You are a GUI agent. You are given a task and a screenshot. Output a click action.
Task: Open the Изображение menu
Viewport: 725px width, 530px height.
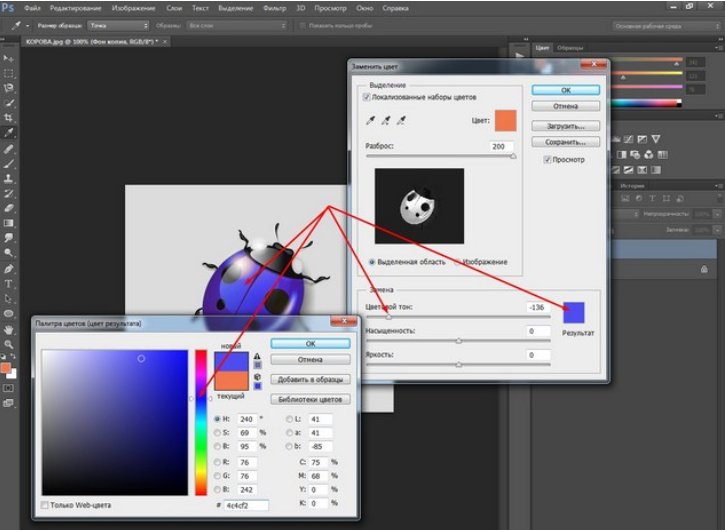tap(133, 8)
